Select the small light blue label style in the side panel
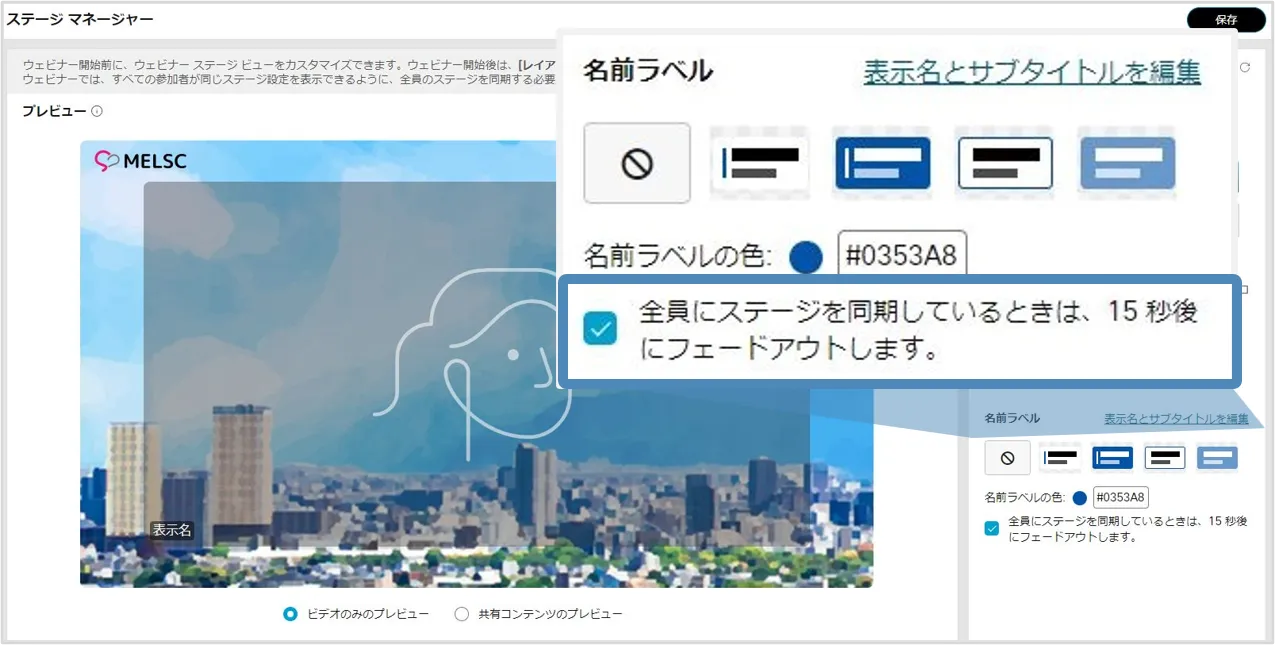 coord(1217,458)
